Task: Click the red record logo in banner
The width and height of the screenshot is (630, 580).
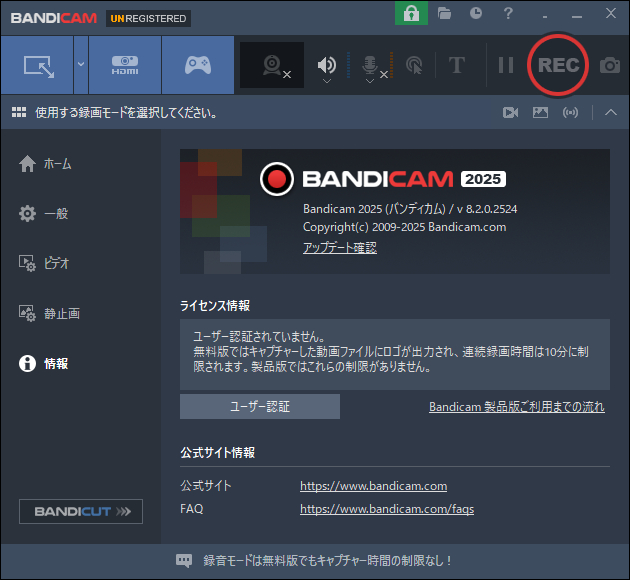Action: (277, 179)
